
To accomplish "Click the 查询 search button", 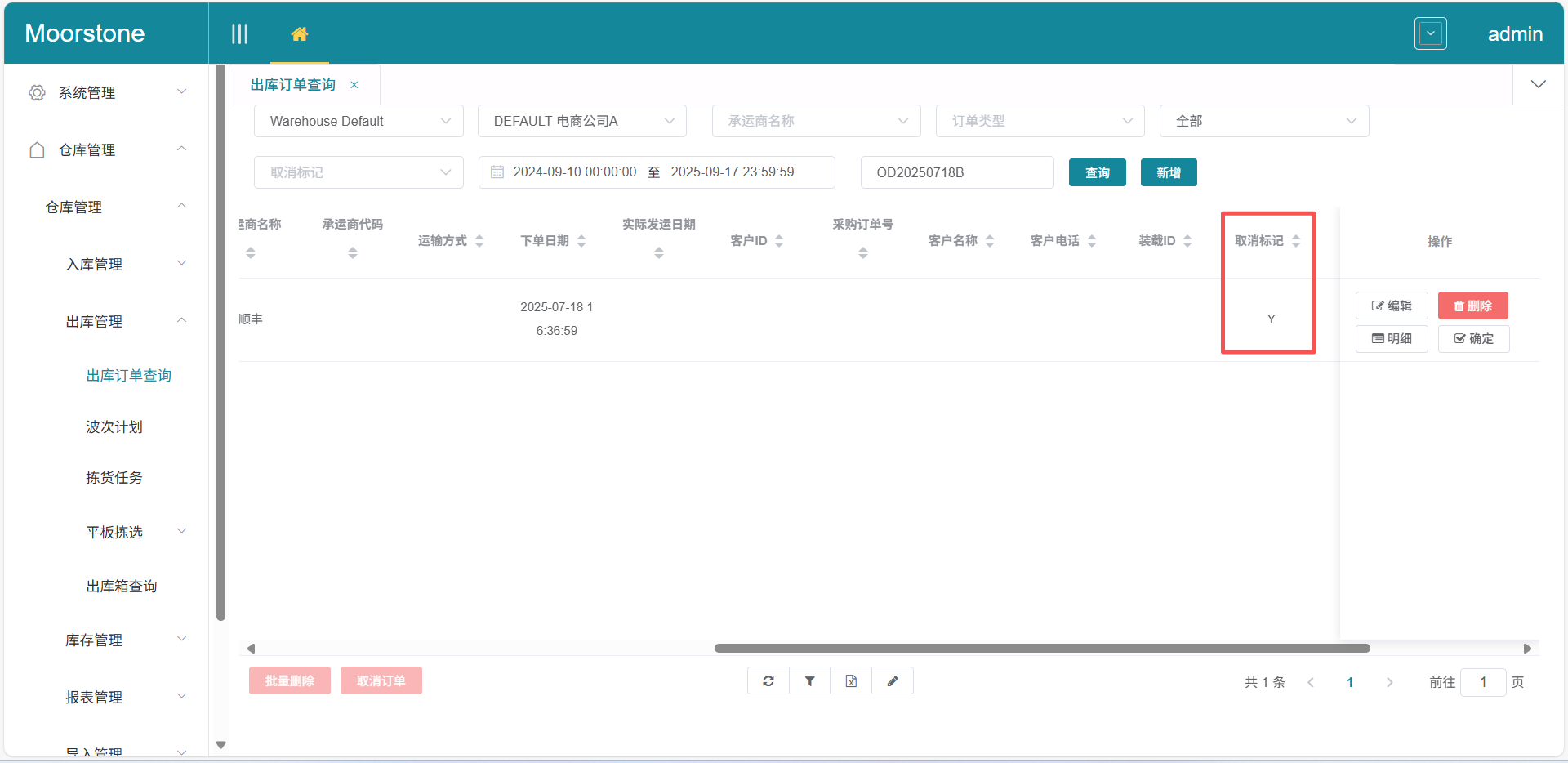I will [1097, 172].
